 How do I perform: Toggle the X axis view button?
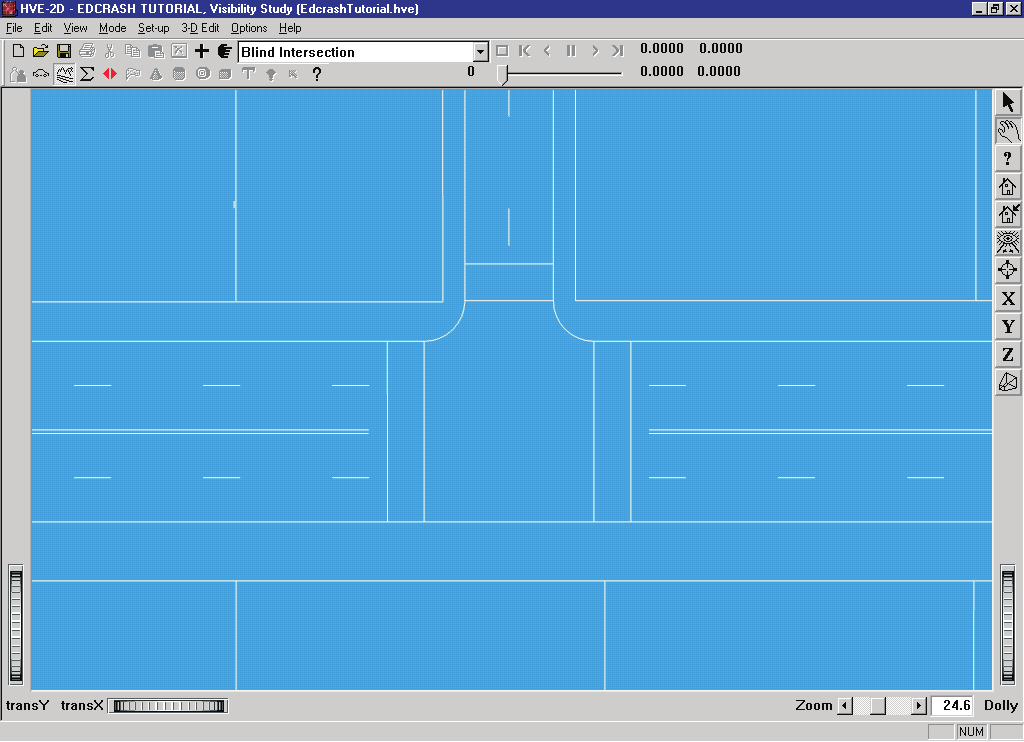click(1008, 298)
